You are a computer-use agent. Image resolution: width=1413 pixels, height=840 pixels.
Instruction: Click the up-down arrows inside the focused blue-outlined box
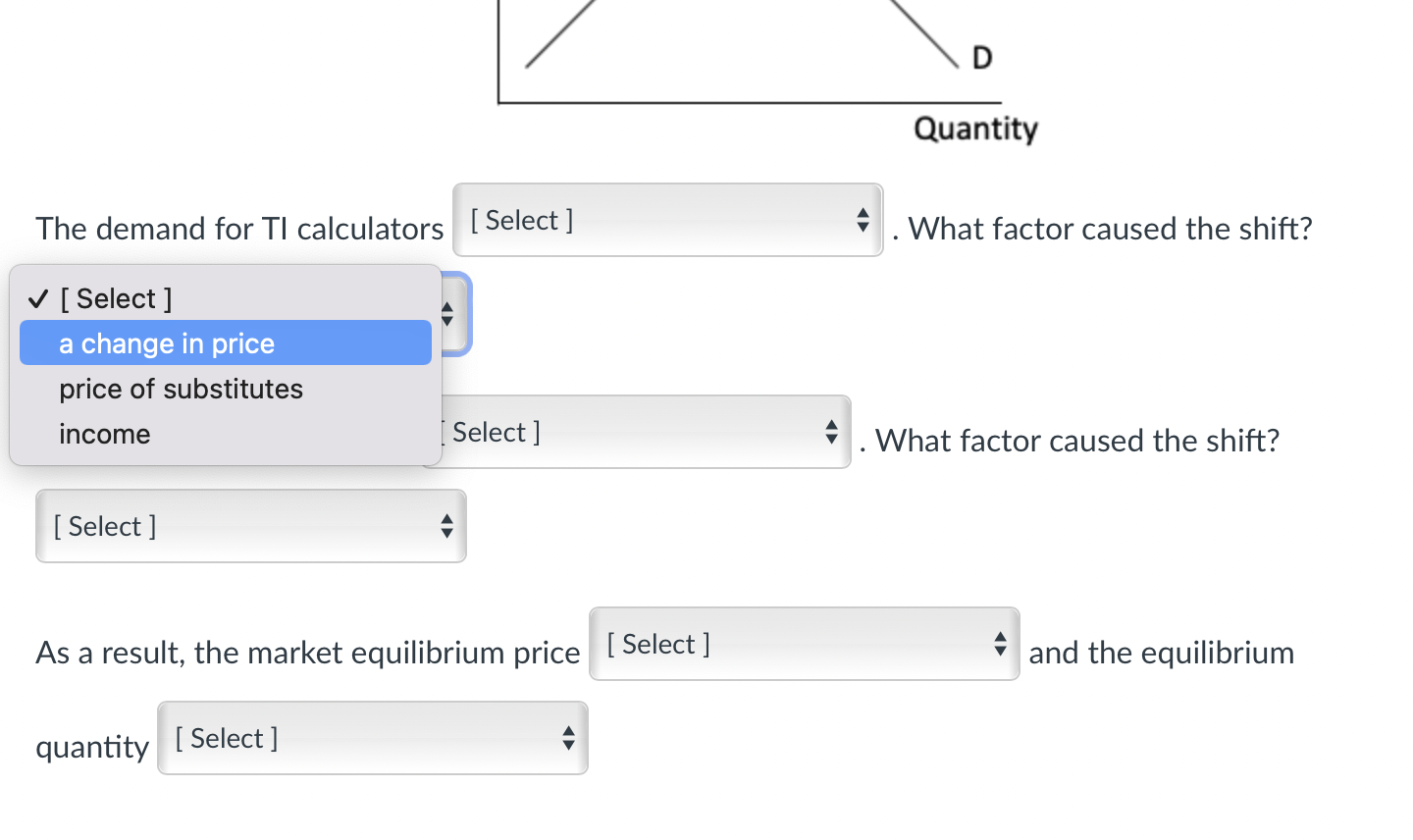tap(446, 314)
